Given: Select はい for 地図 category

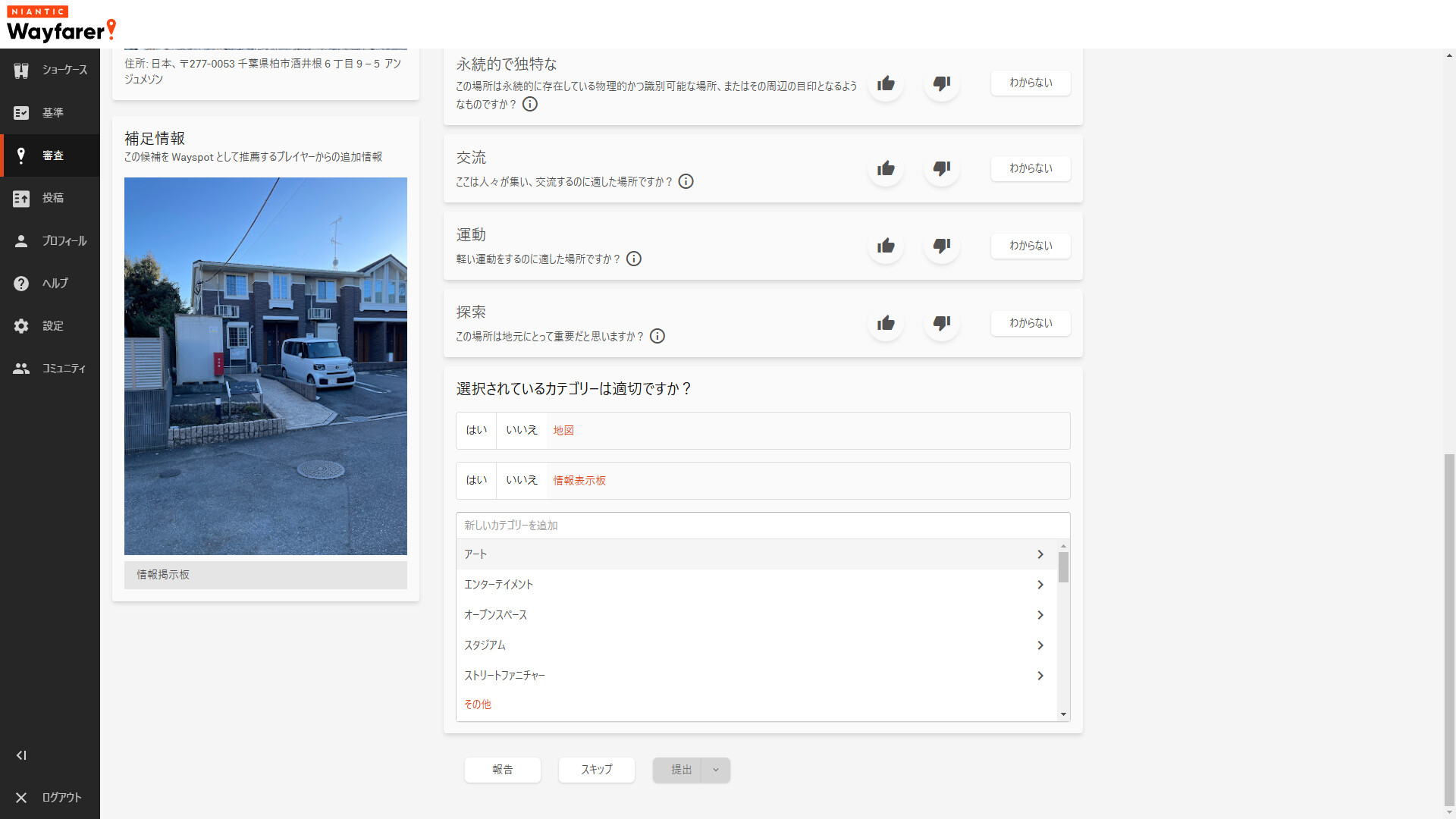Looking at the screenshot, I should click(x=476, y=431).
